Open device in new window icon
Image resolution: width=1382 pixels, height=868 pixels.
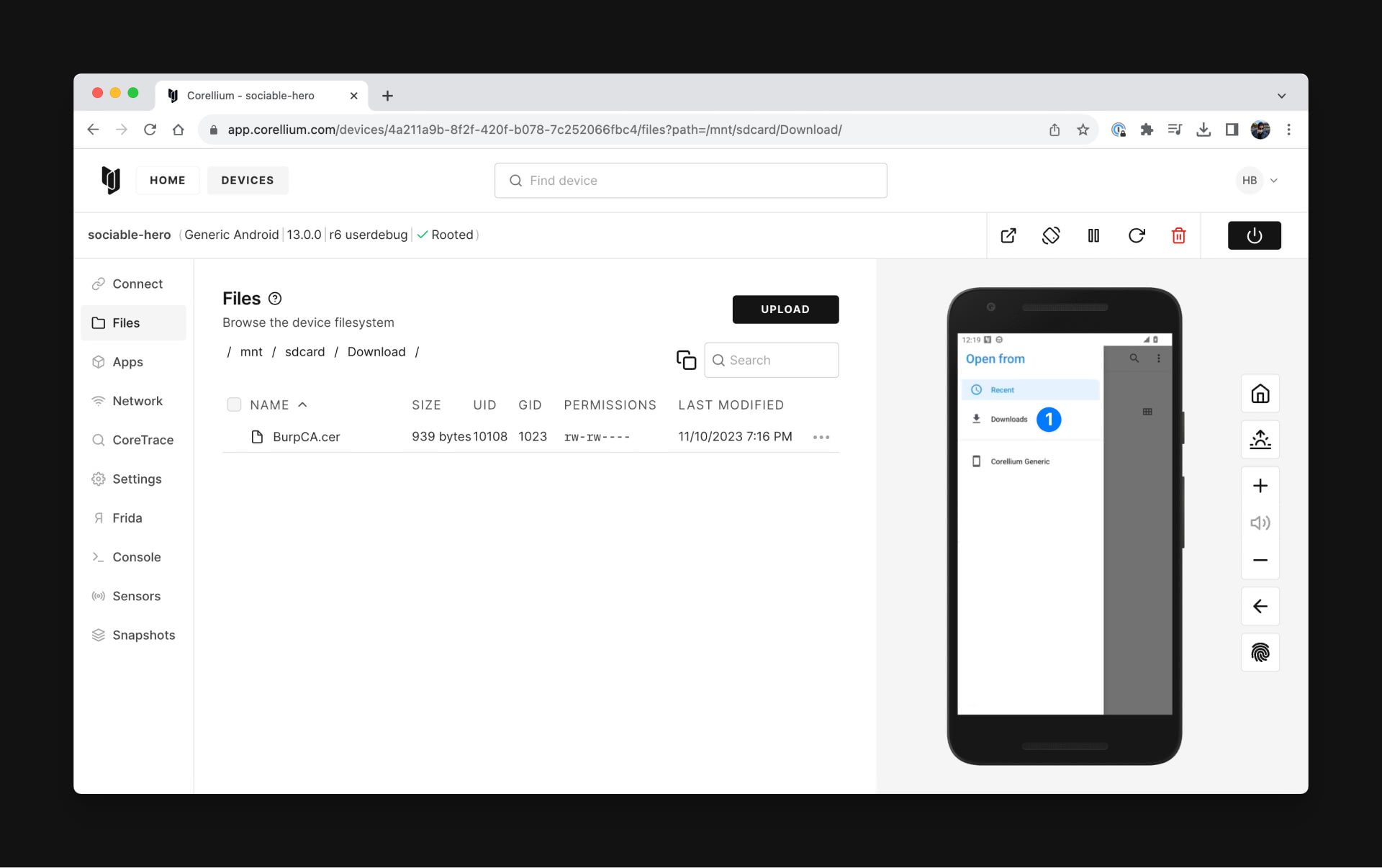coord(1008,235)
